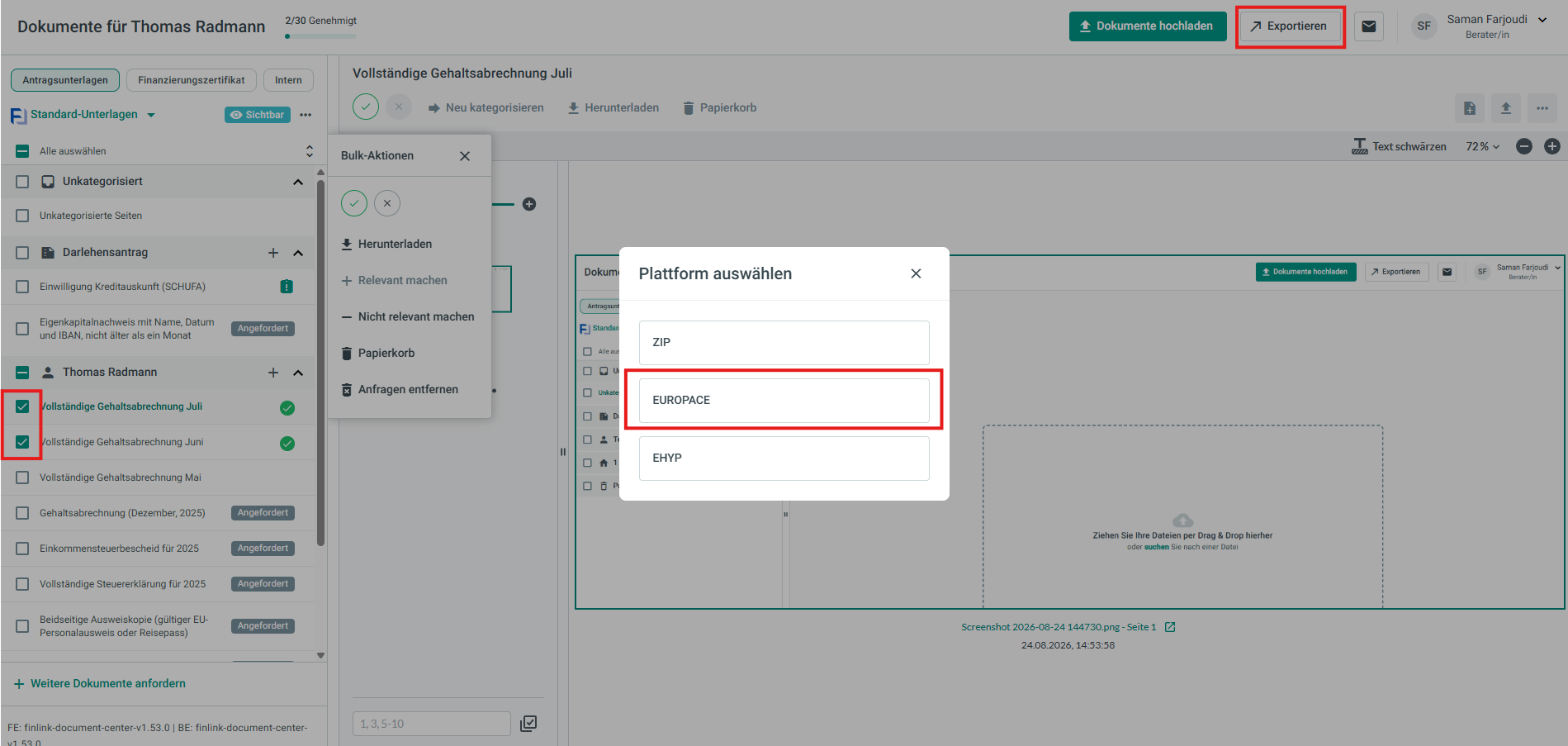Screen dimensions: 1568x746
Task: Zoom in with the plus icon
Action: click(x=1552, y=146)
